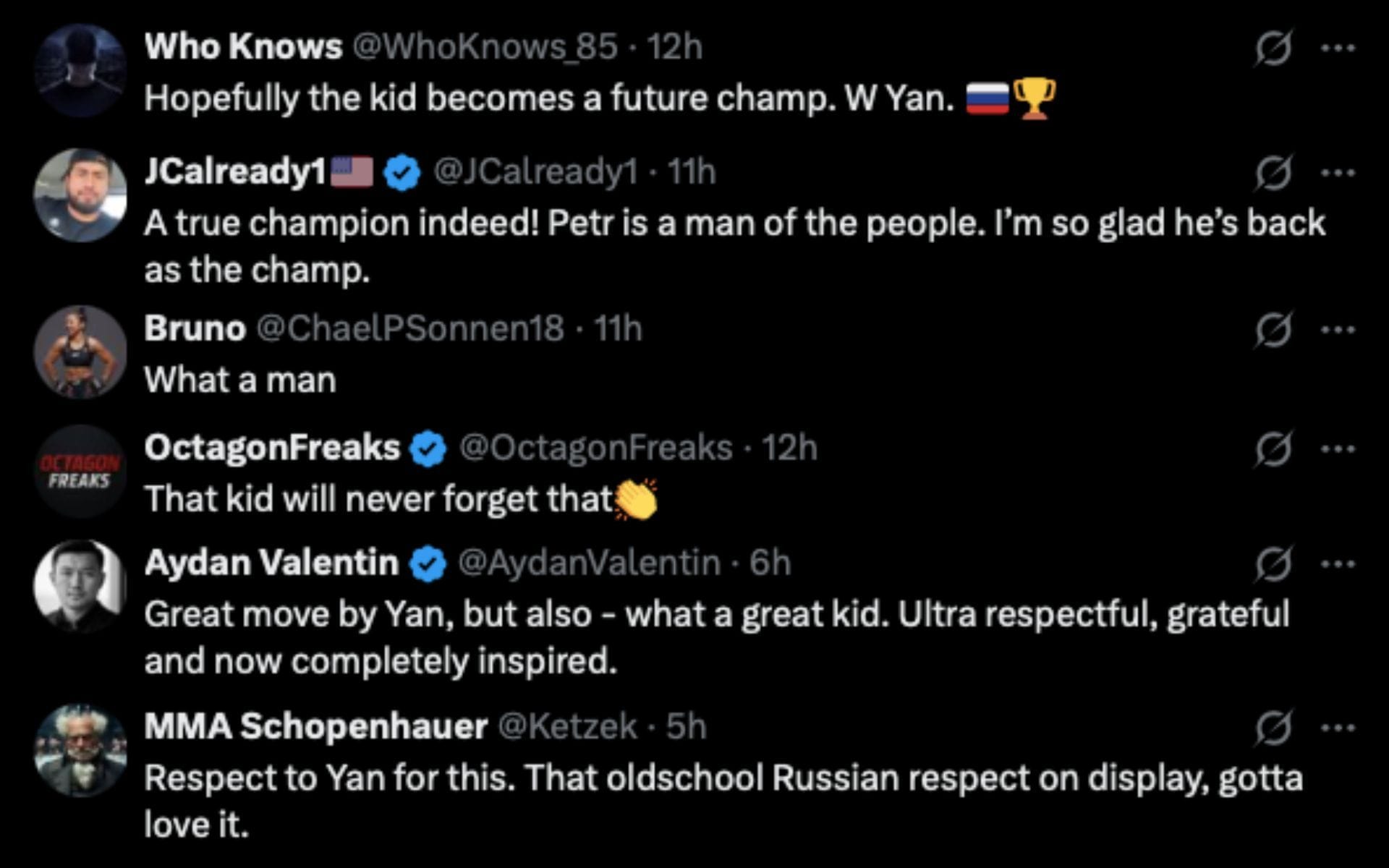
Task: Click the Grok icon on Bruno's tweet
Action: [x=1273, y=331]
